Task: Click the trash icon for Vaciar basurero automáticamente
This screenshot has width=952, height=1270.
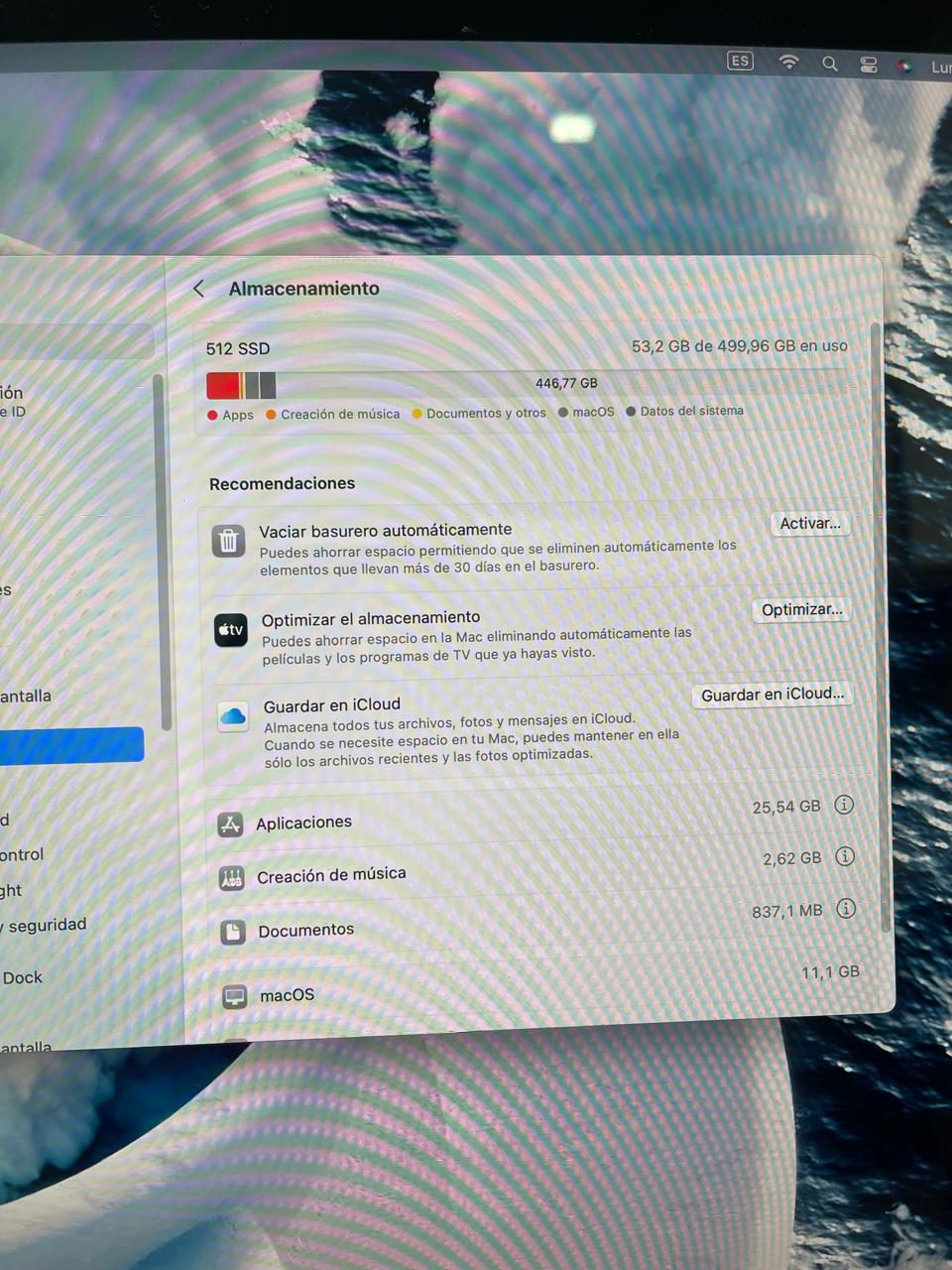Action: (x=229, y=541)
